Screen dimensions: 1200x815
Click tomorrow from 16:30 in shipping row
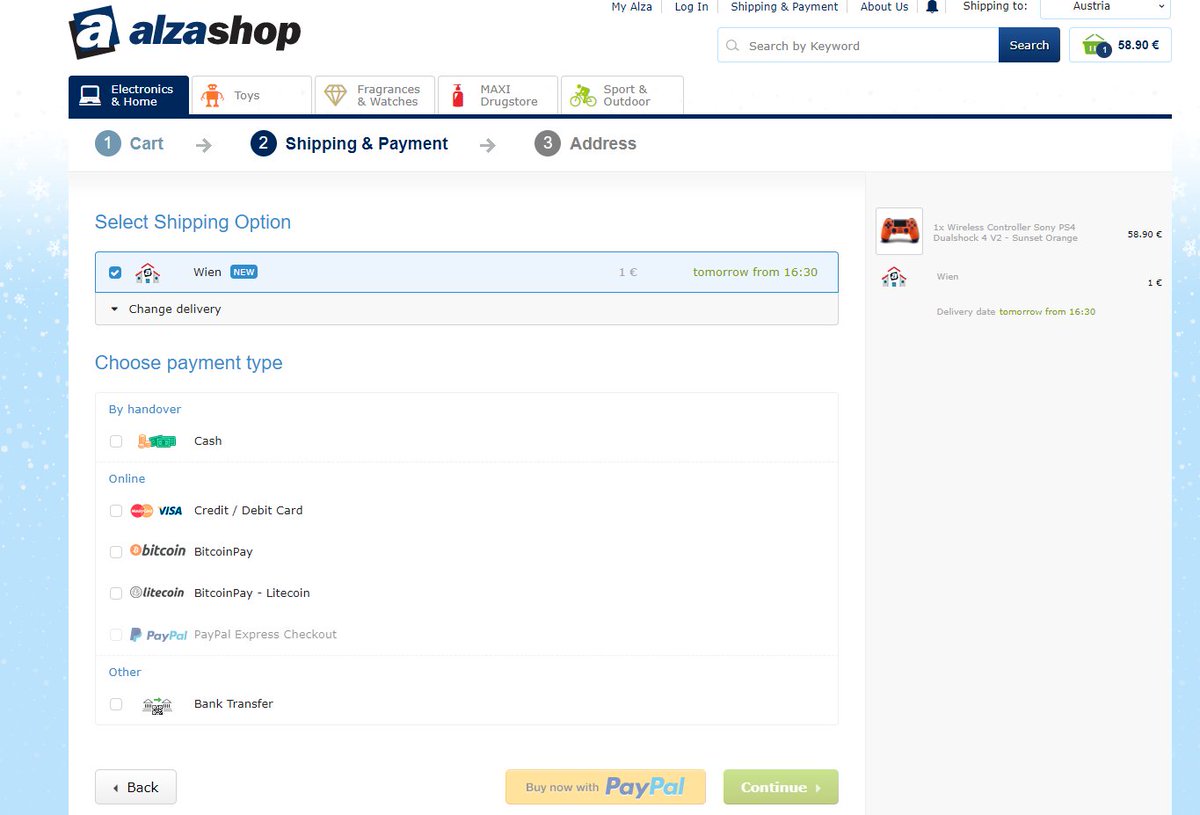tap(755, 273)
